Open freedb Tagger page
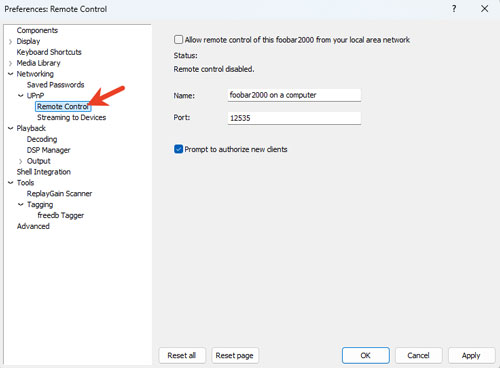 point(60,215)
